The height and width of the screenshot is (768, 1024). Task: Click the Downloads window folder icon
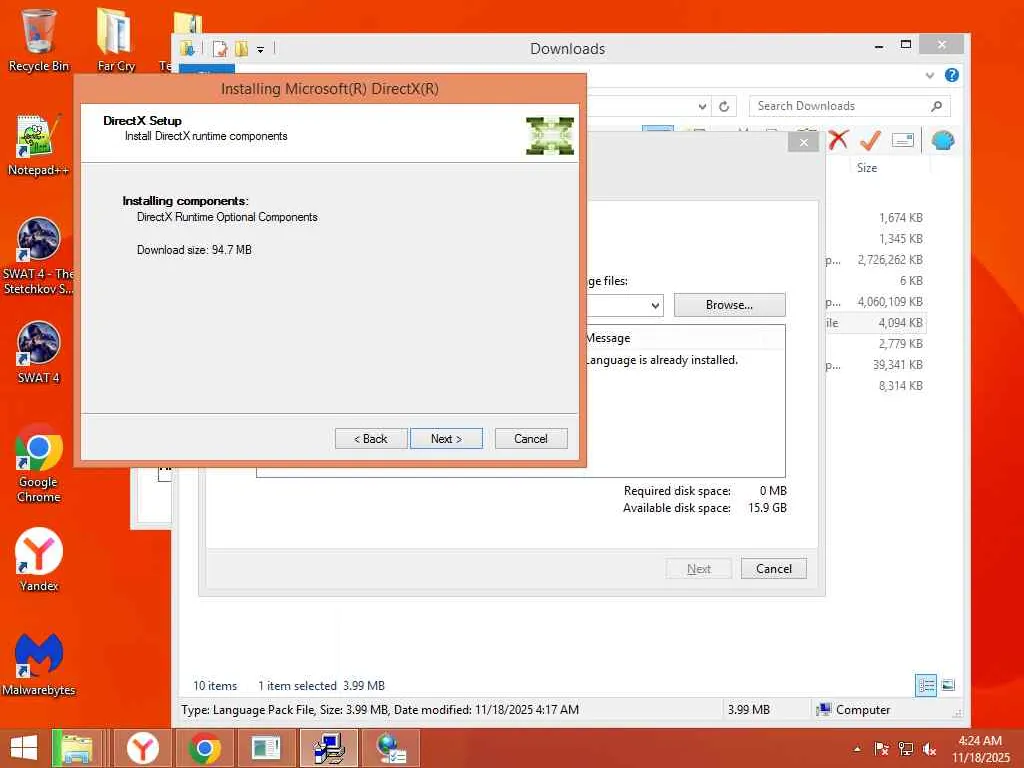point(187,49)
